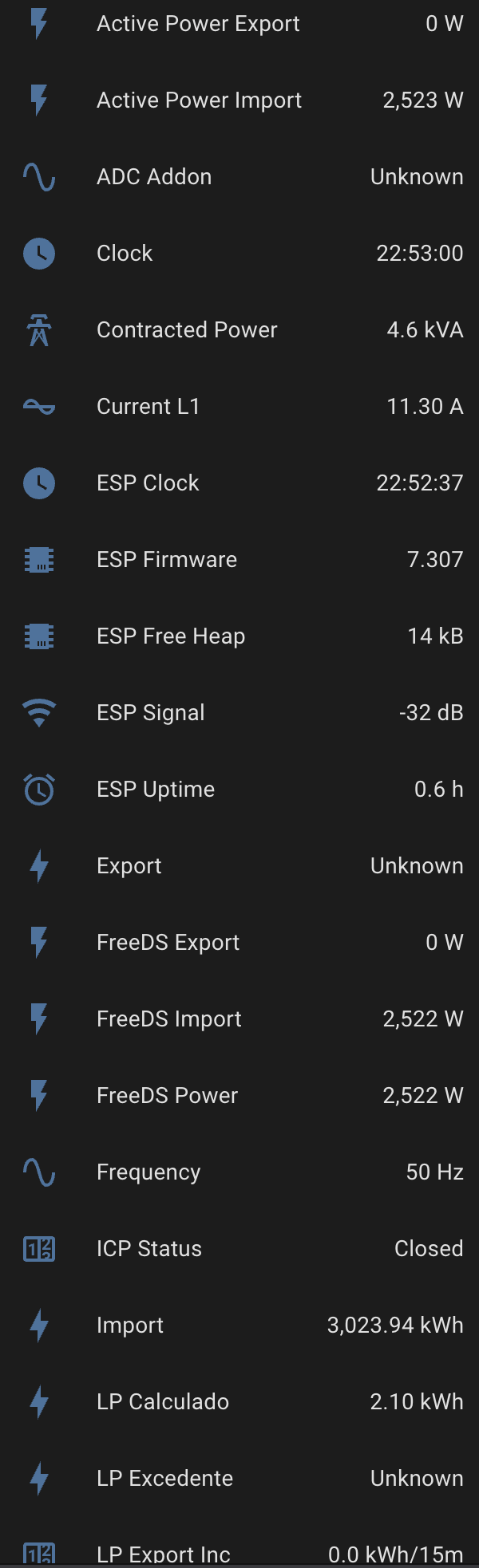Open the FreeDS Export entity row
The height and width of the screenshot is (1568, 479).
(x=168, y=943)
